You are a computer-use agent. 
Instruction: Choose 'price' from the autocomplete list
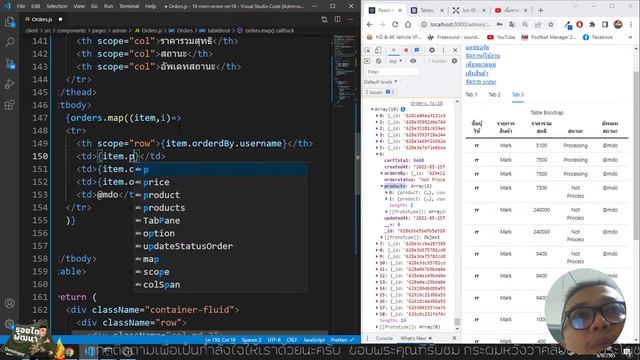[220, 182]
